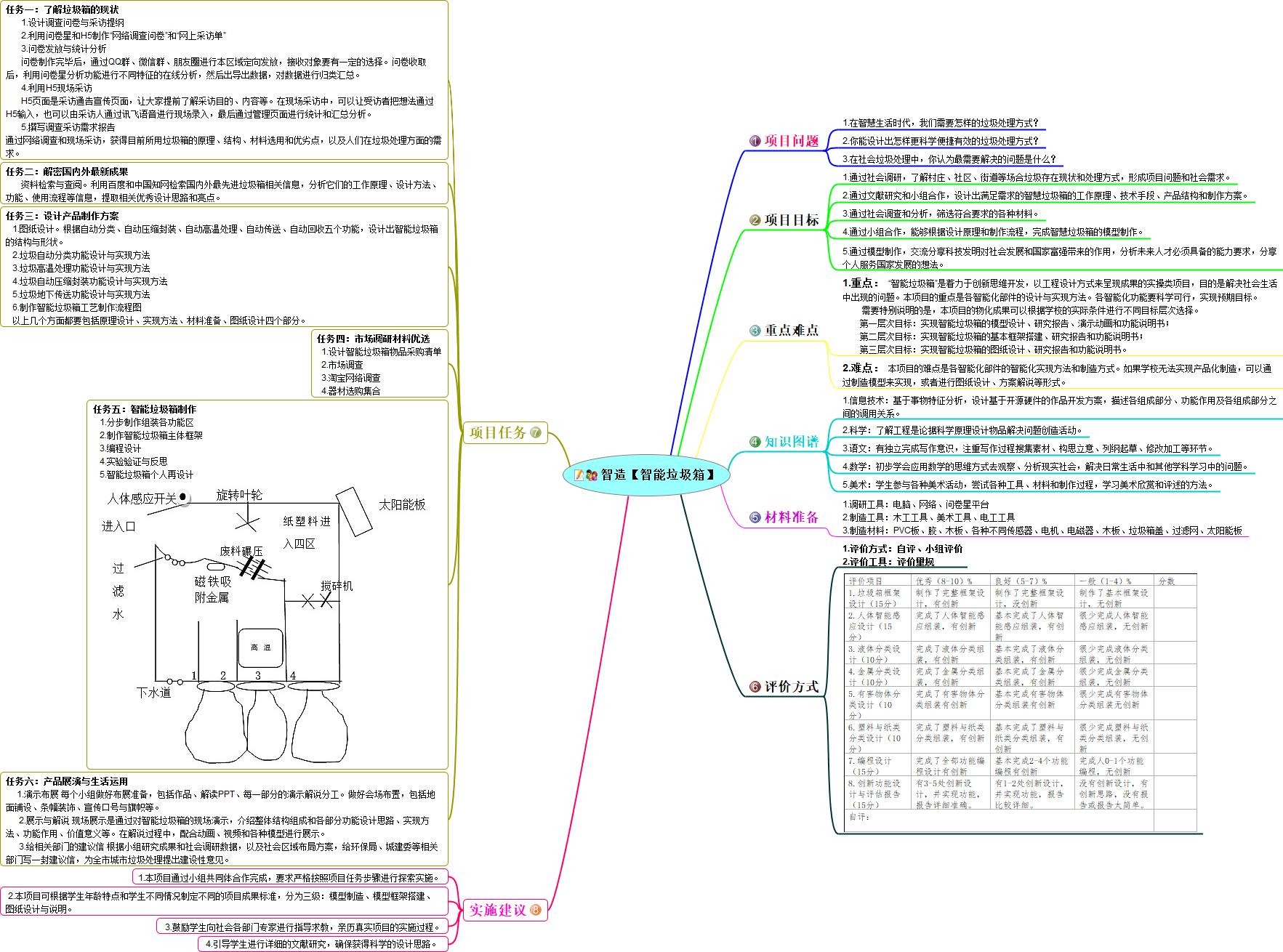Select the number 6 marker beside 评价方式

pyautogui.click(x=755, y=687)
